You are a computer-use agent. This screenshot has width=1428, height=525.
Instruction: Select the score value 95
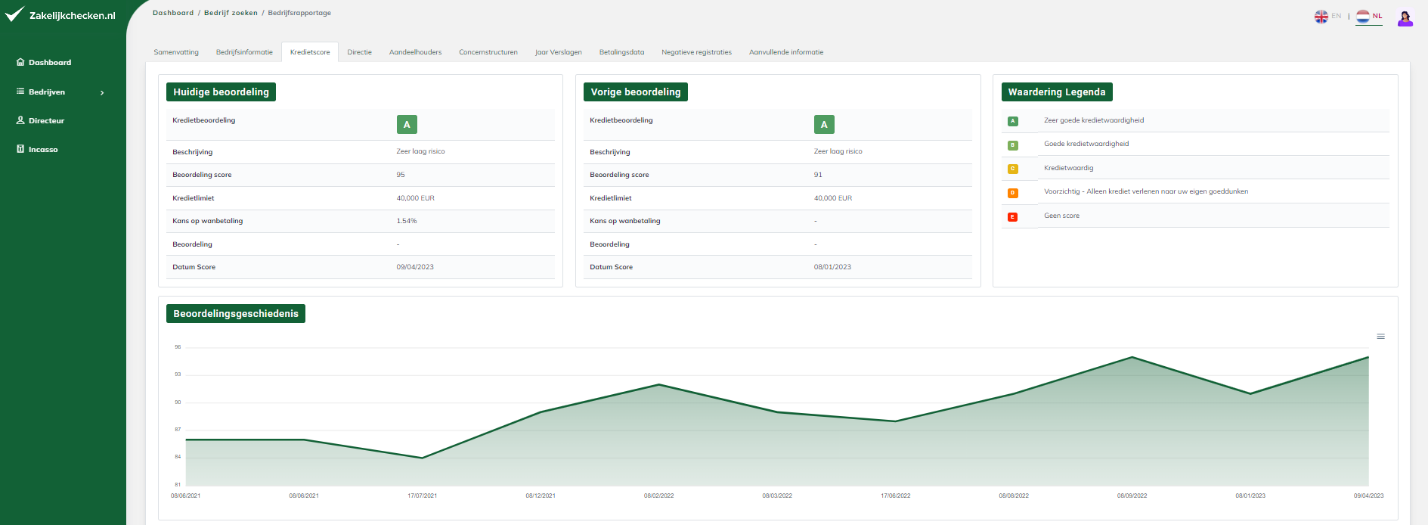point(400,174)
